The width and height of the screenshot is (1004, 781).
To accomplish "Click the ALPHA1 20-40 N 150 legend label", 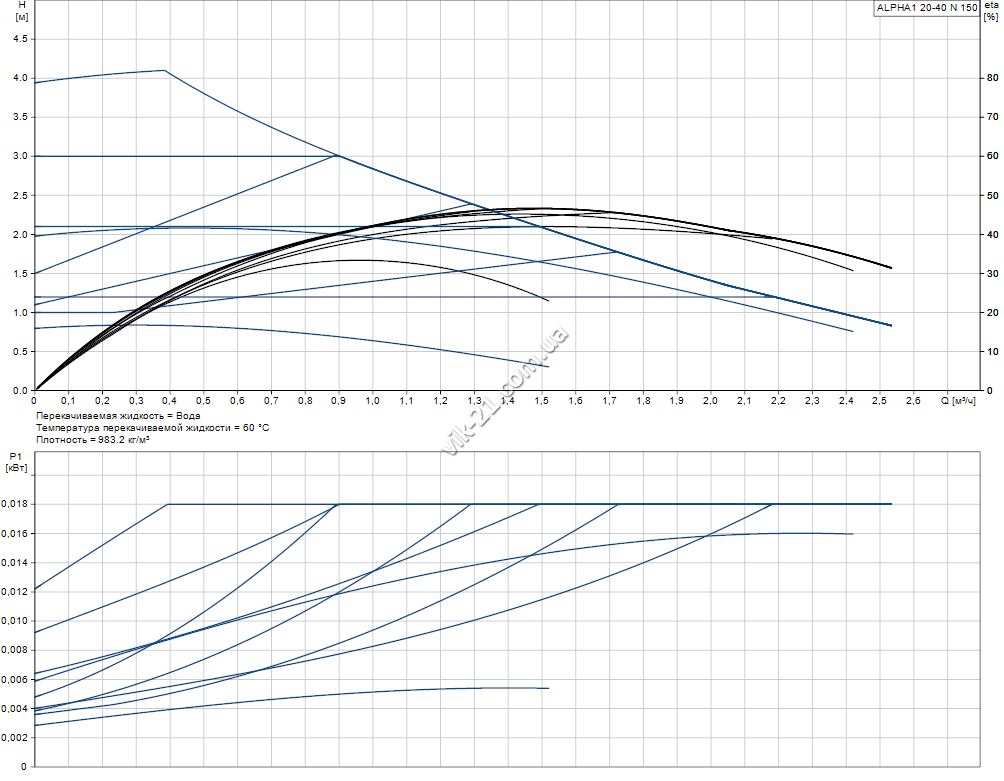I will point(927,8).
